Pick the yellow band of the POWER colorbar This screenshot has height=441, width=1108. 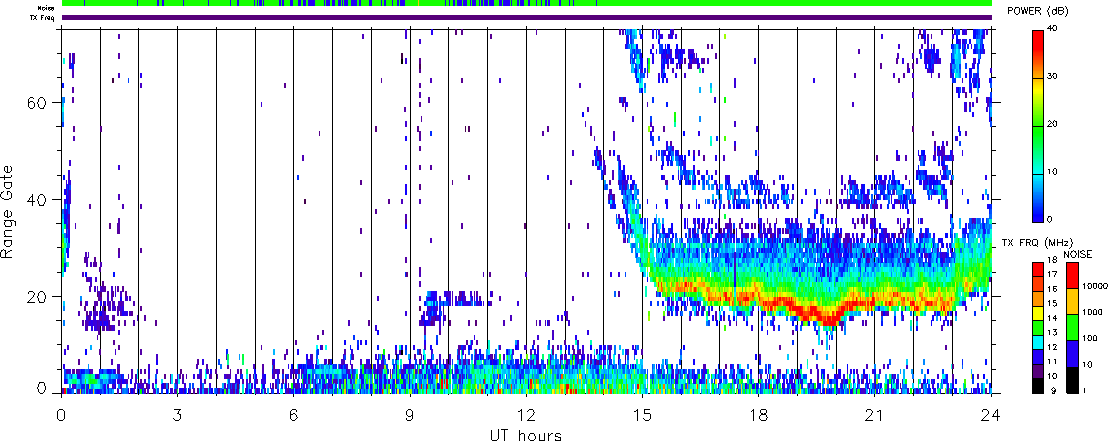[x=1038, y=88]
